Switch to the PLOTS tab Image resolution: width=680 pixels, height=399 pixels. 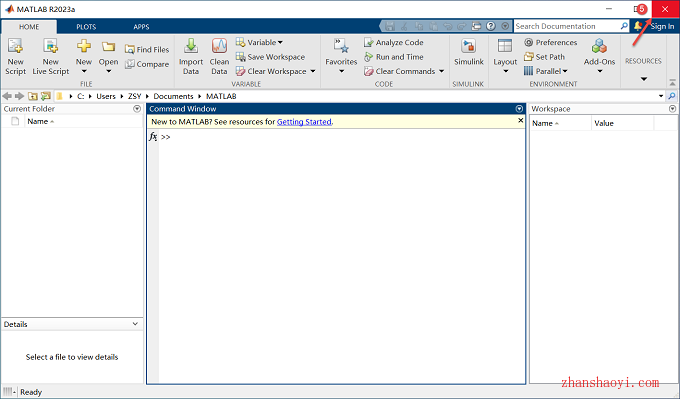86,27
